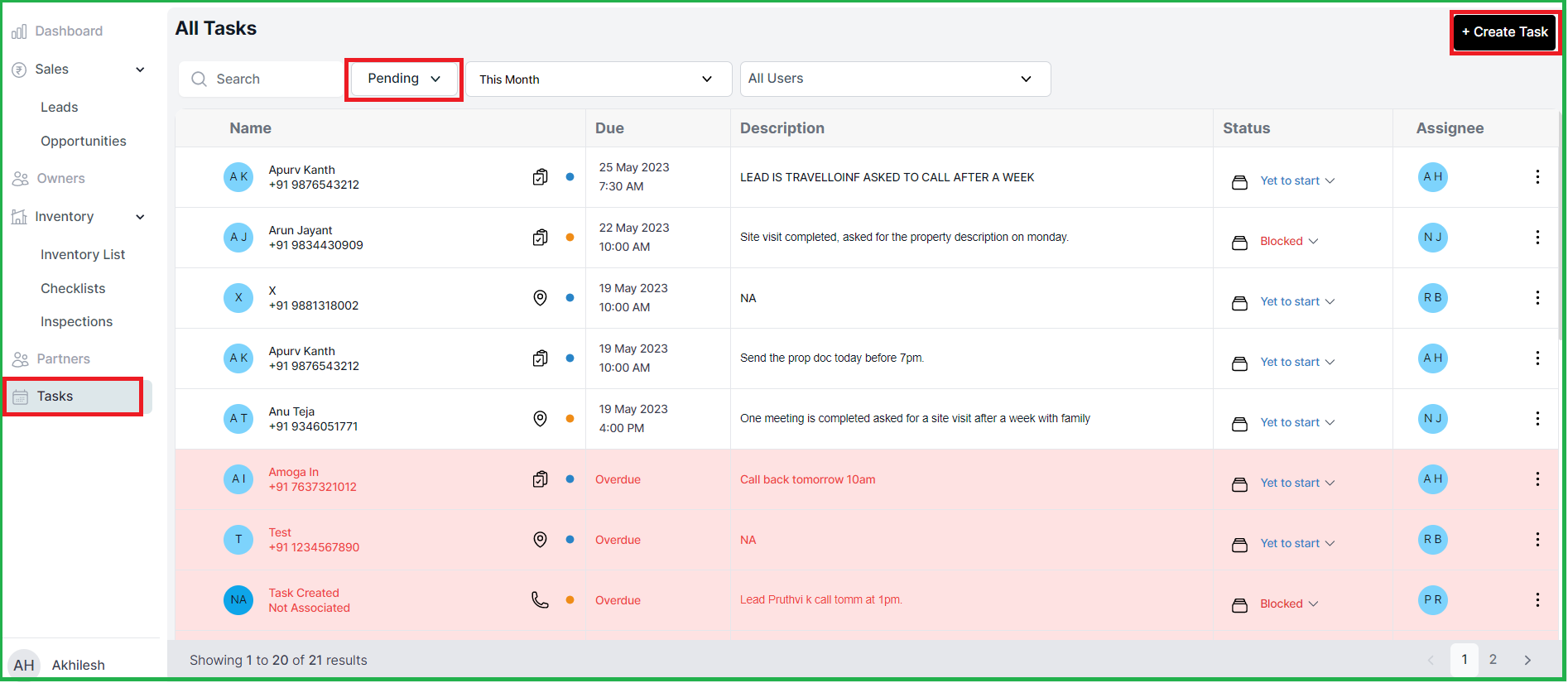Click 'Call back tomorrow 10am' description
This screenshot has width=1568, height=683.
[807, 479]
